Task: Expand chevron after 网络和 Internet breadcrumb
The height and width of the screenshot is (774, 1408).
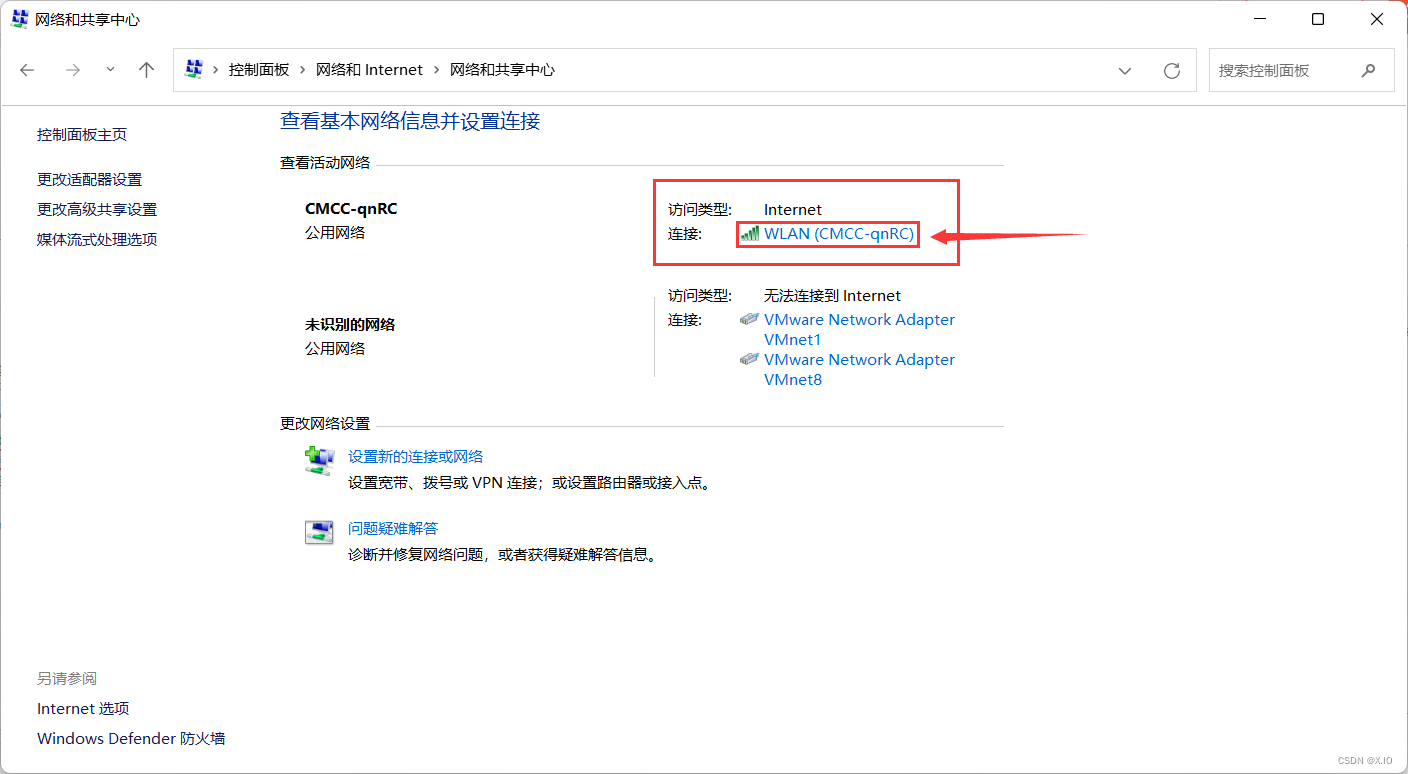Action: click(x=436, y=70)
